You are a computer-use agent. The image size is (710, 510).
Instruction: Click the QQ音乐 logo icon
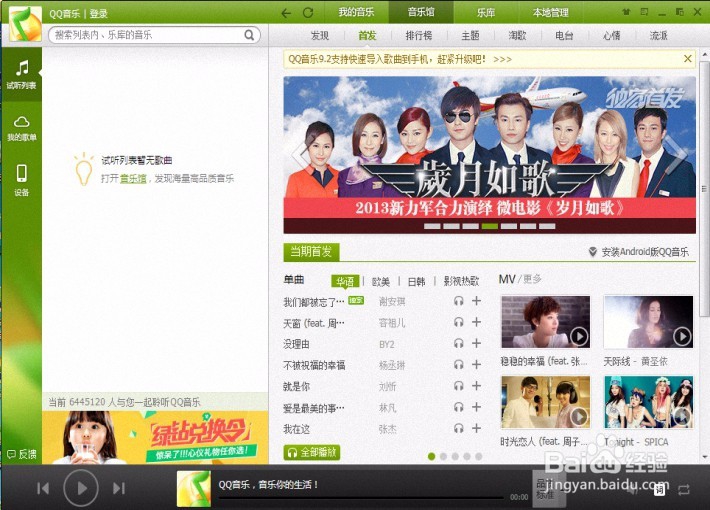[25, 24]
